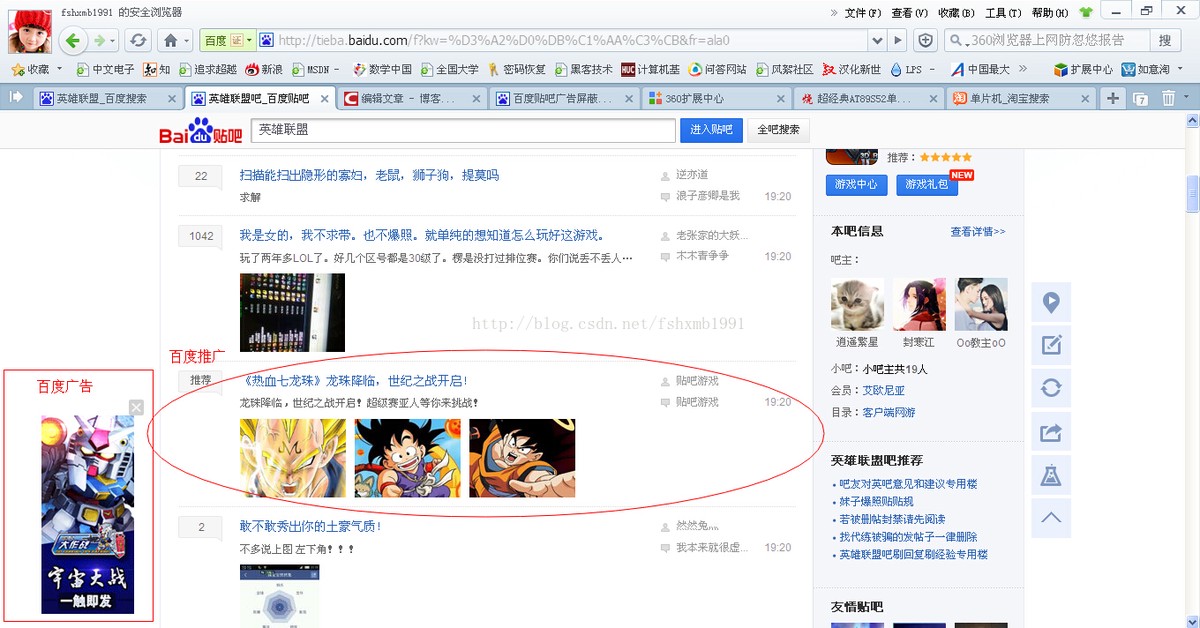Open the 工具(T) menu

click(x=1003, y=13)
